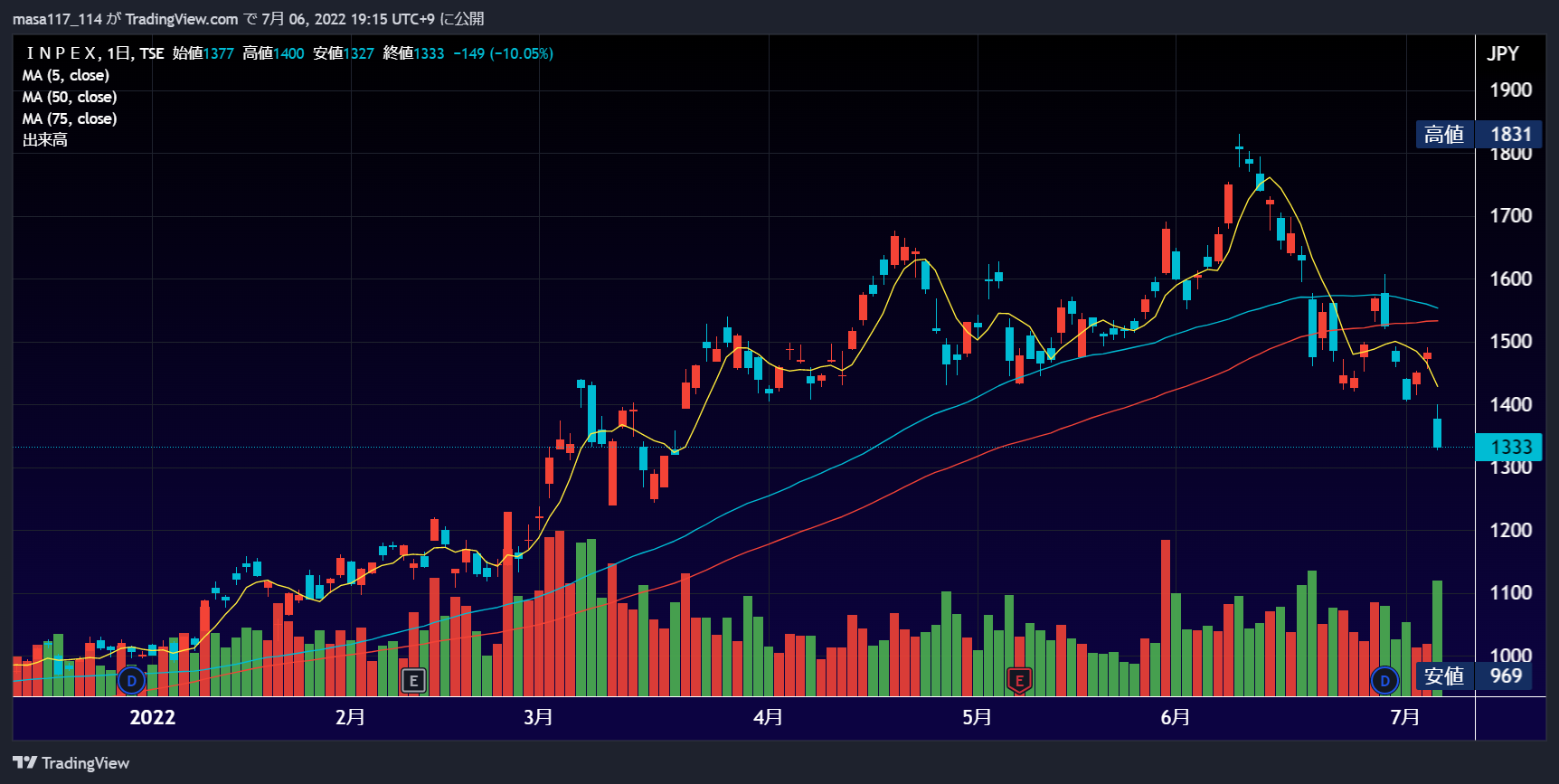Click the −149 (−10.05%) change value
Screen dimensions: 1559x784
click(504, 53)
